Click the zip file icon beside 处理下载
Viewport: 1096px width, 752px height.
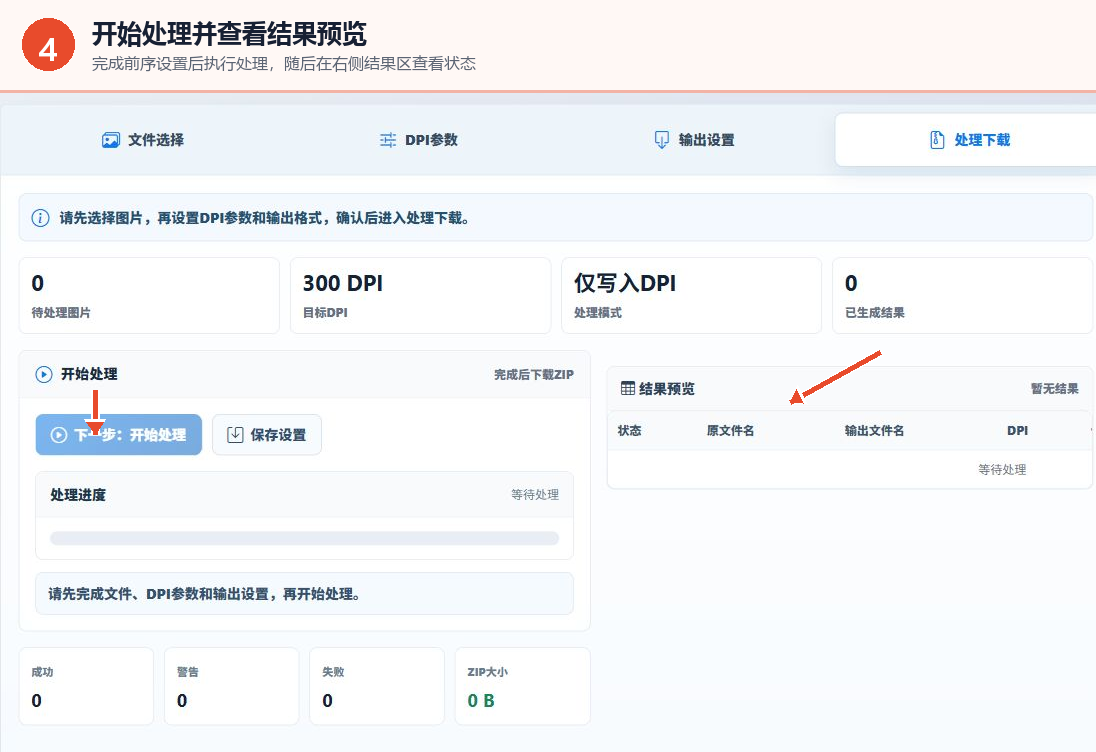click(937, 140)
